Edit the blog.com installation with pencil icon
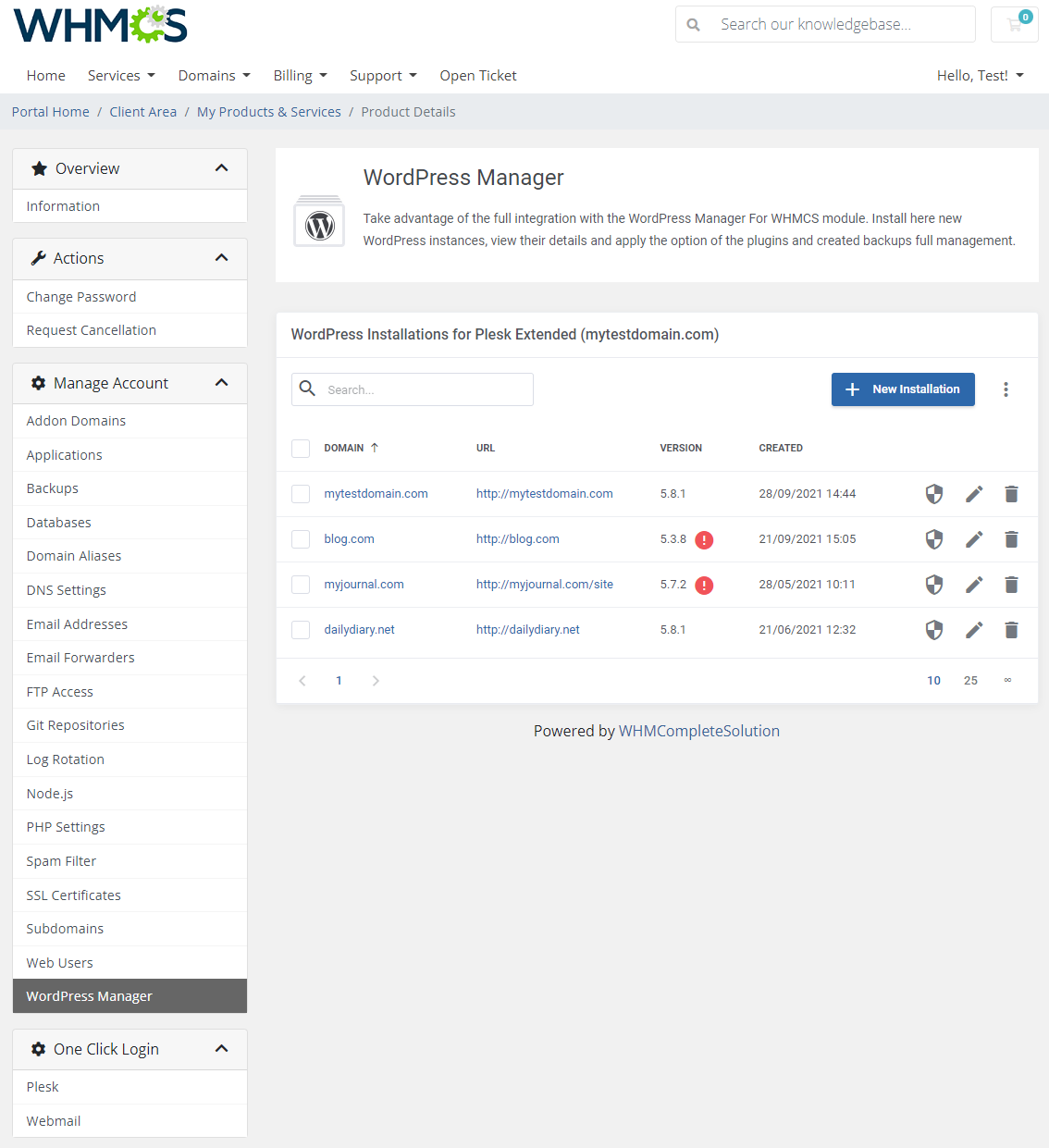This screenshot has width=1049, height=1148. pyautogui.click(x=974, y=539)
